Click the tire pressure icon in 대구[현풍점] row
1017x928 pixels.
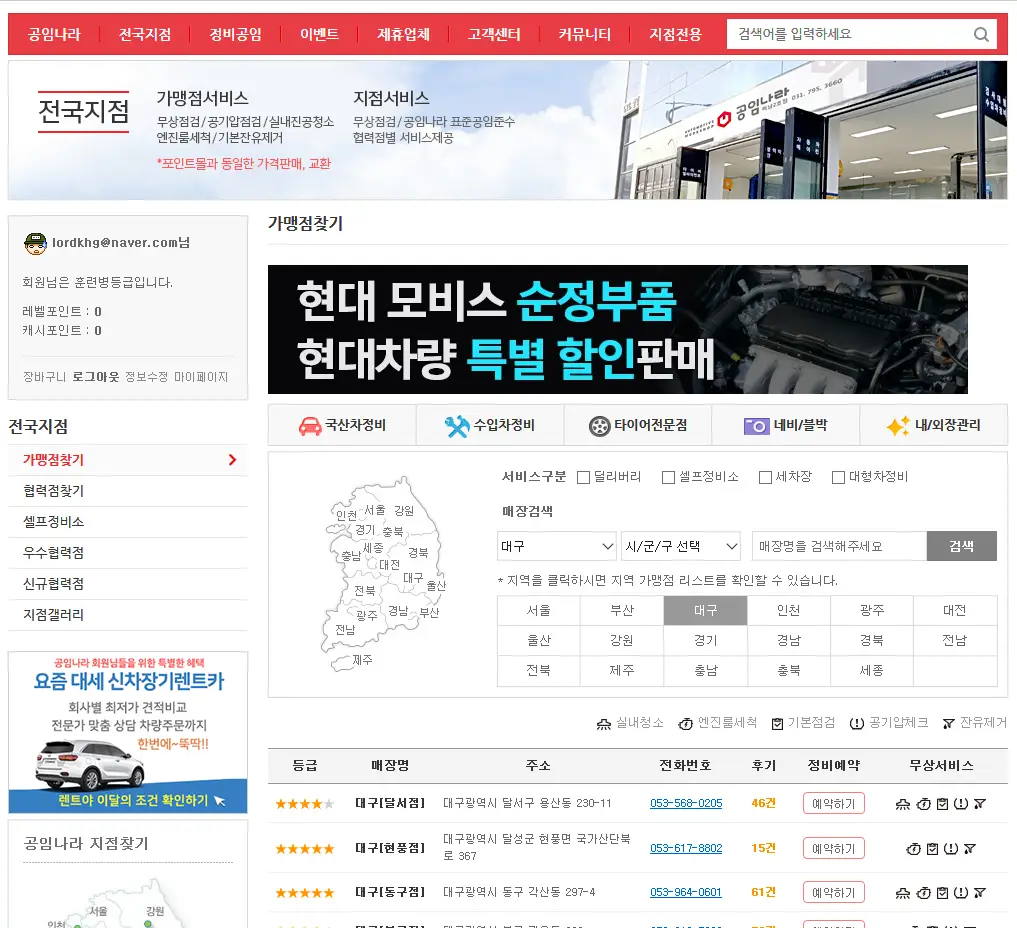951,849
